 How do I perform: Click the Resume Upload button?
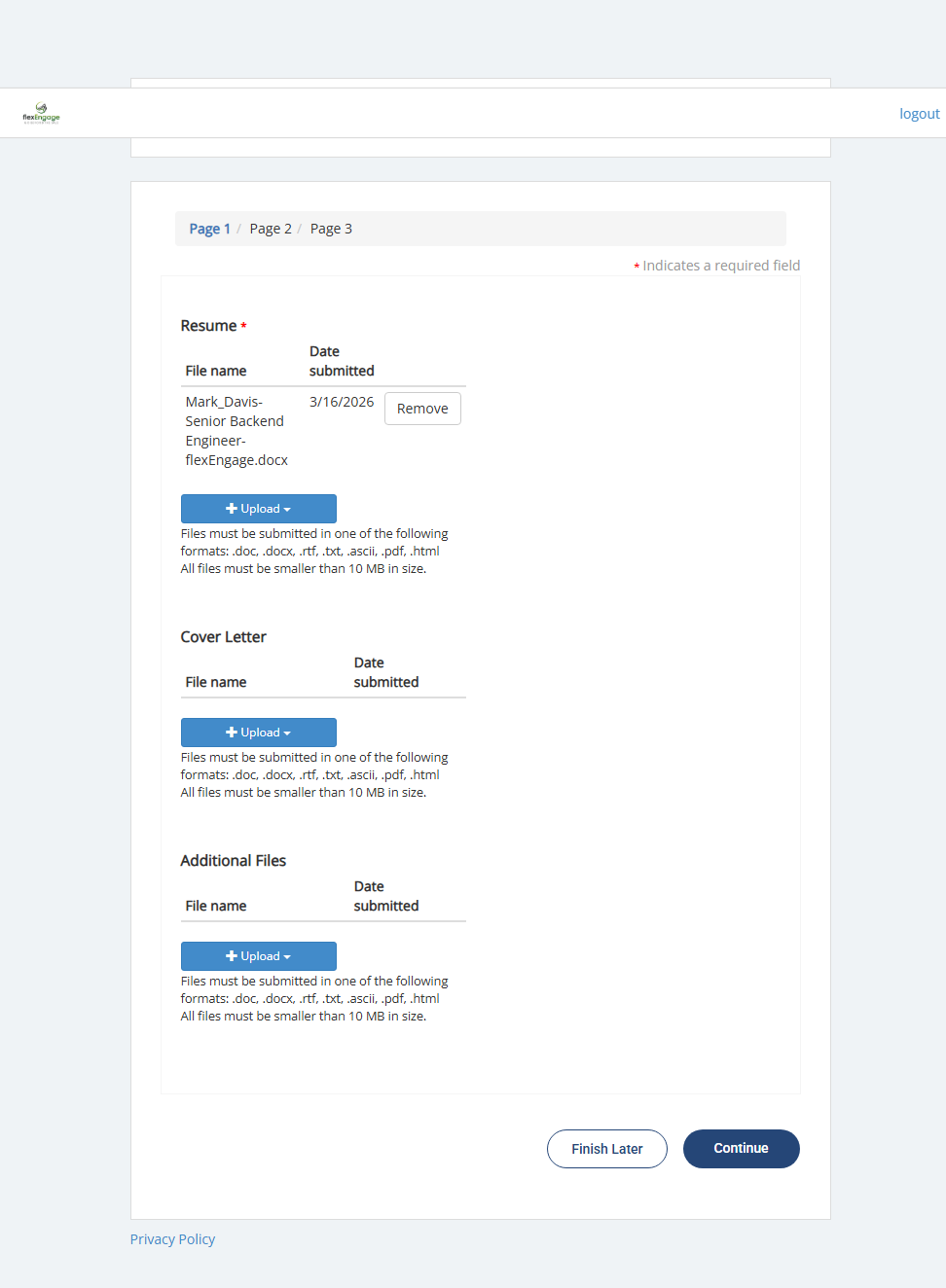click(259, 509)
